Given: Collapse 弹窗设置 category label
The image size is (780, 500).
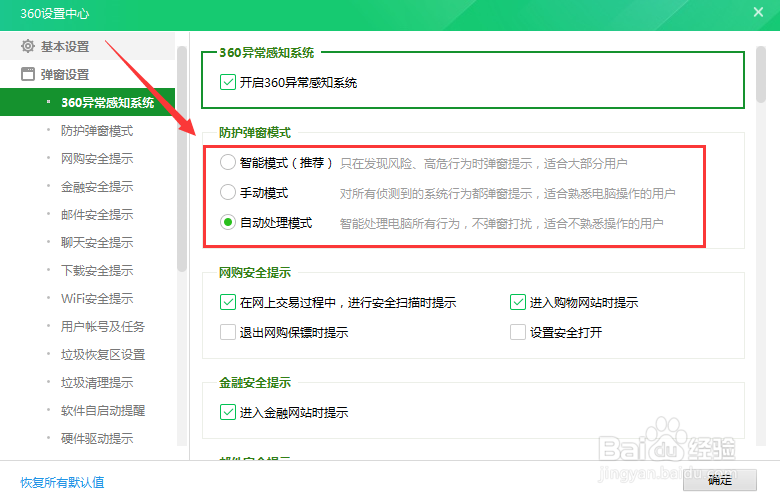Looking at the screenshot, I should pyautogui.click(x=65, y=75).
